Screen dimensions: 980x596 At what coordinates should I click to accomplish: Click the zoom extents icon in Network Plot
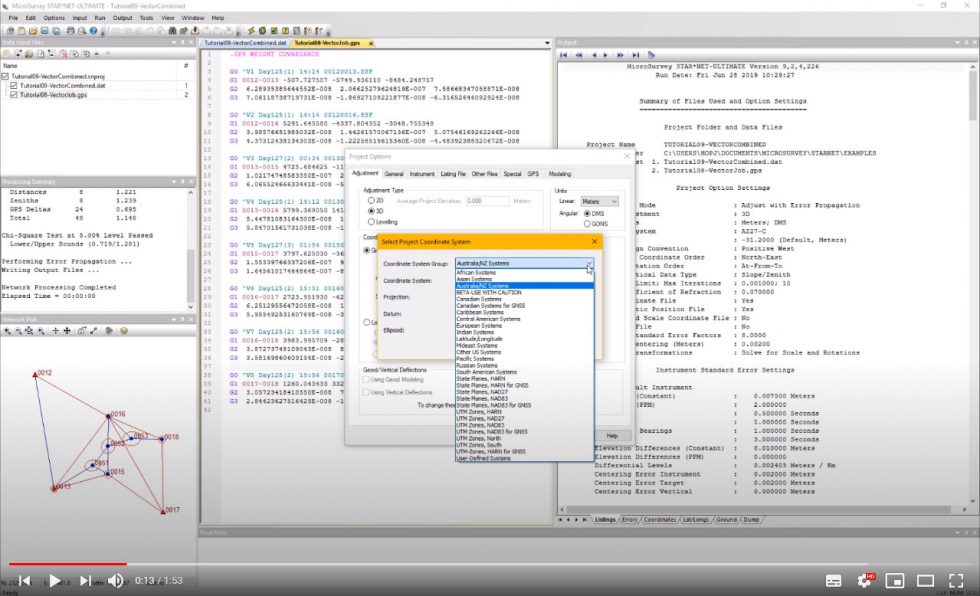pyautogui.click(x=28, y=331)
